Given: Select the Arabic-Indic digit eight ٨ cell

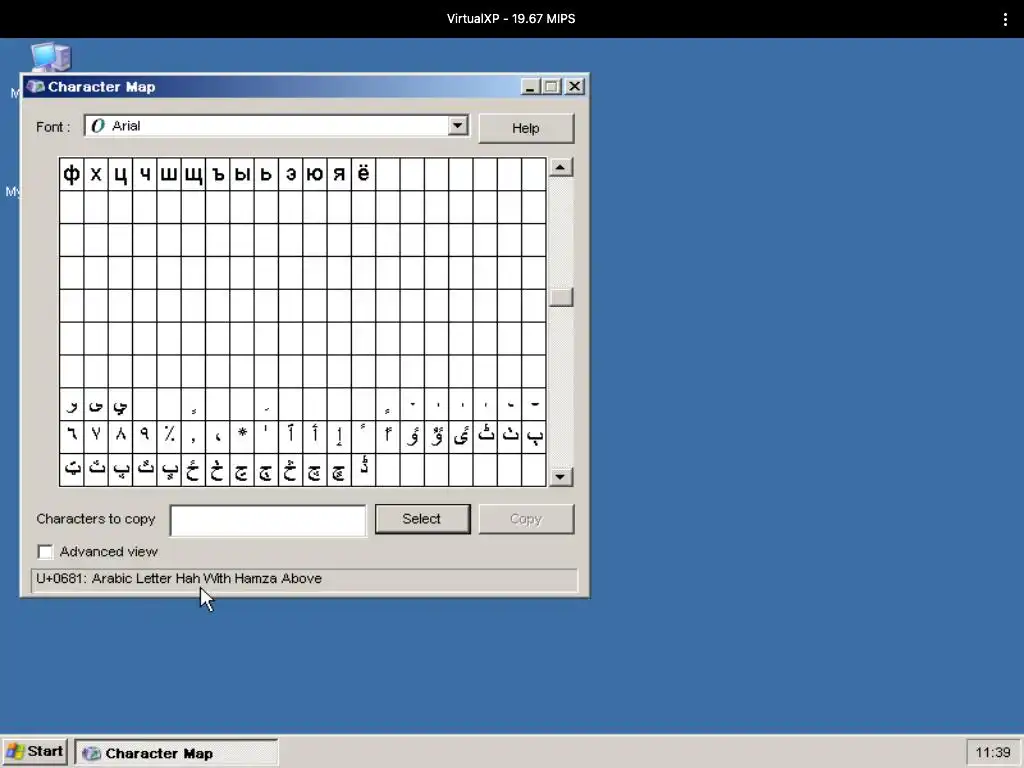Looking at the screenshot, I should tap(120, 437).
